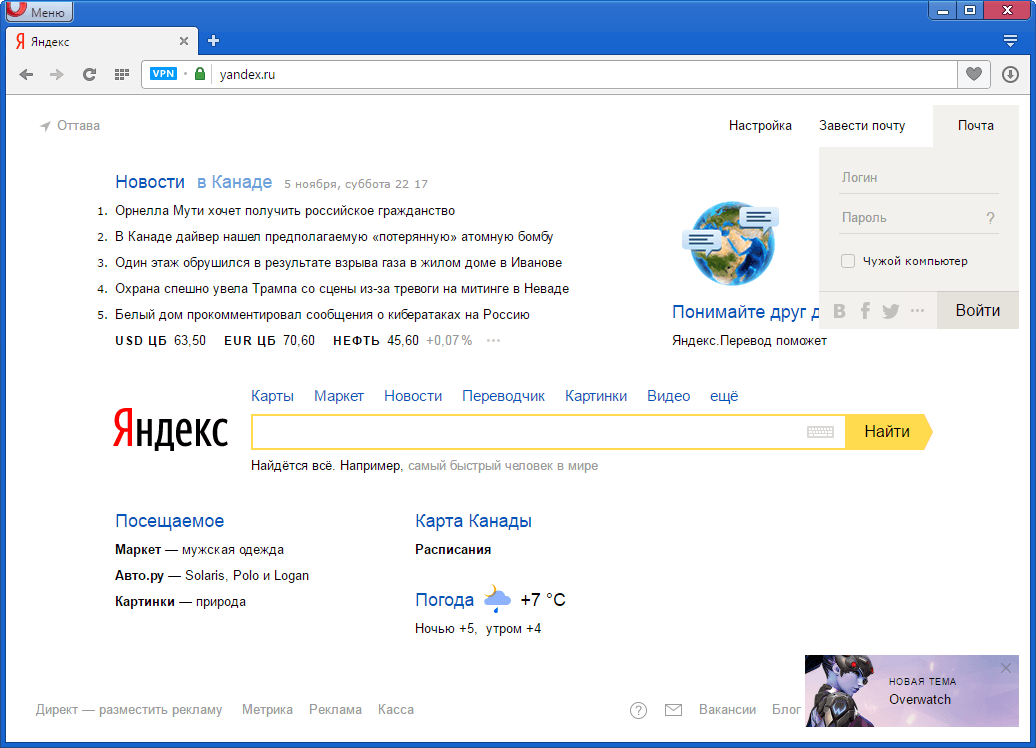Add page to bookmarks with heart icon
Viewport: 1036px width, 748px height.
click(x=973, y=74)
